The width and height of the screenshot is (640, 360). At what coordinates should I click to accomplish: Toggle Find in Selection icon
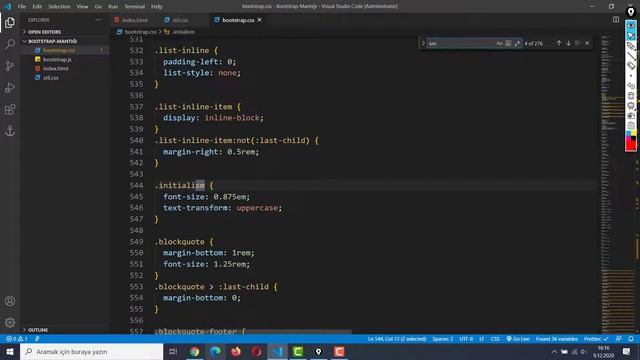[x=578, y=43]
